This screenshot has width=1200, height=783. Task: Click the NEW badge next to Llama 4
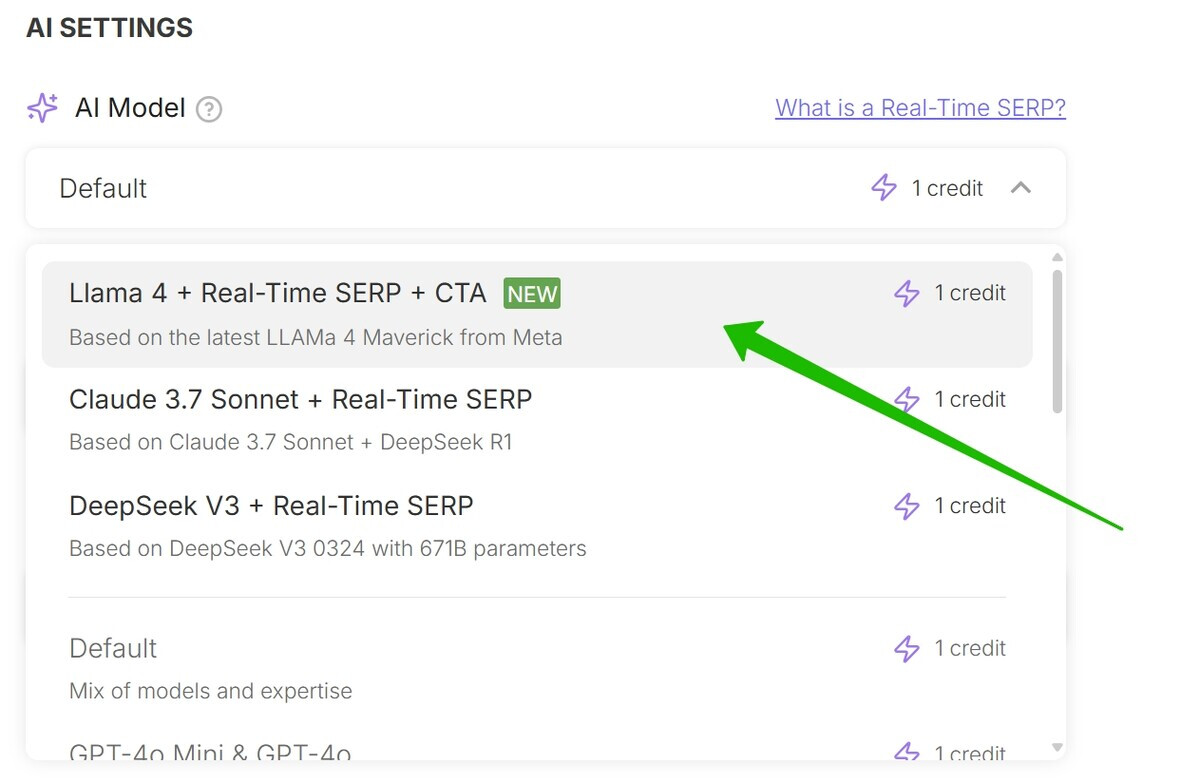[x=532, y=294]
